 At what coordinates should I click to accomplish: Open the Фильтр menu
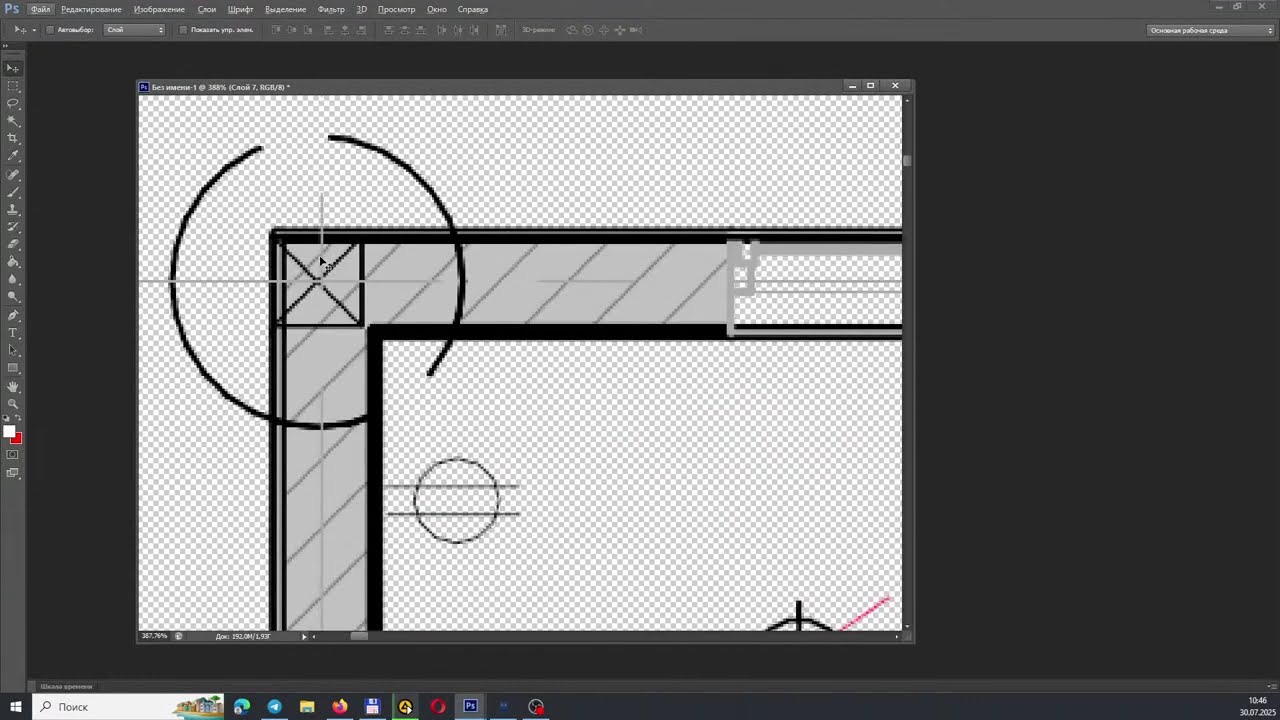pos(331,9)
